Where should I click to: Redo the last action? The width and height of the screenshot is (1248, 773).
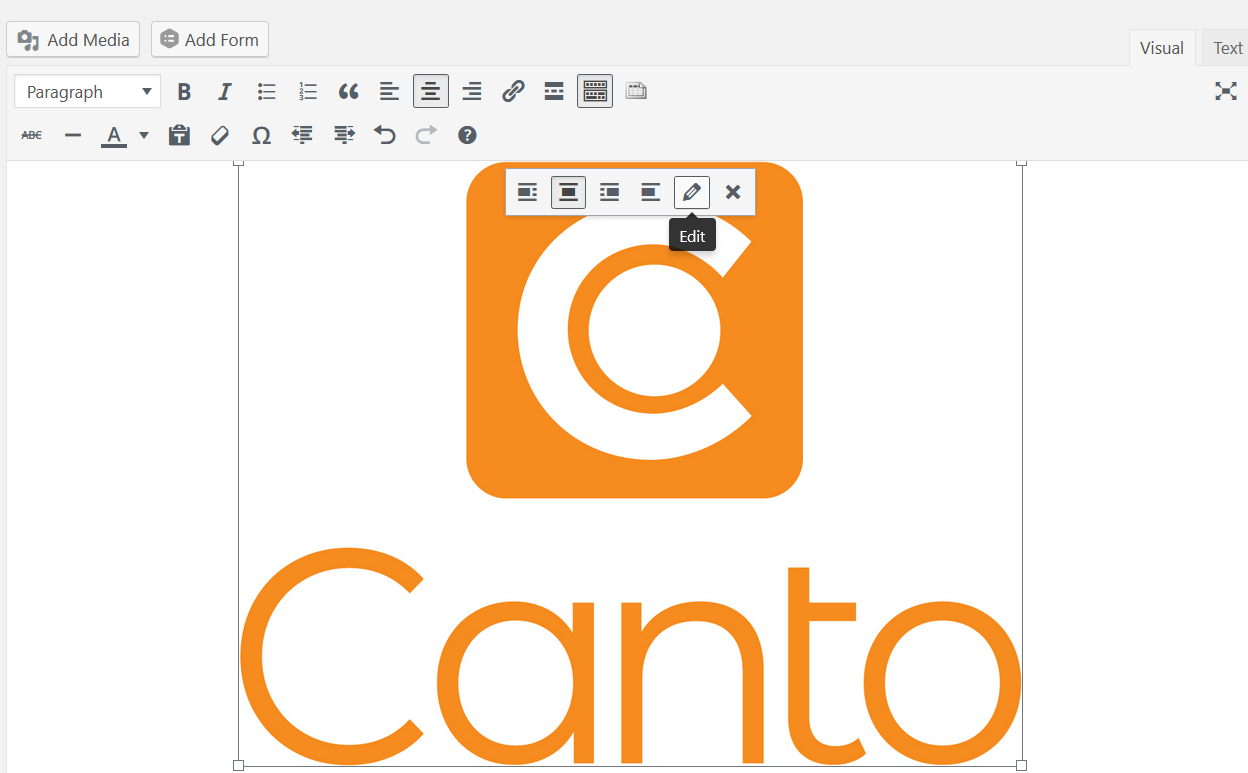tap(426, 135)
